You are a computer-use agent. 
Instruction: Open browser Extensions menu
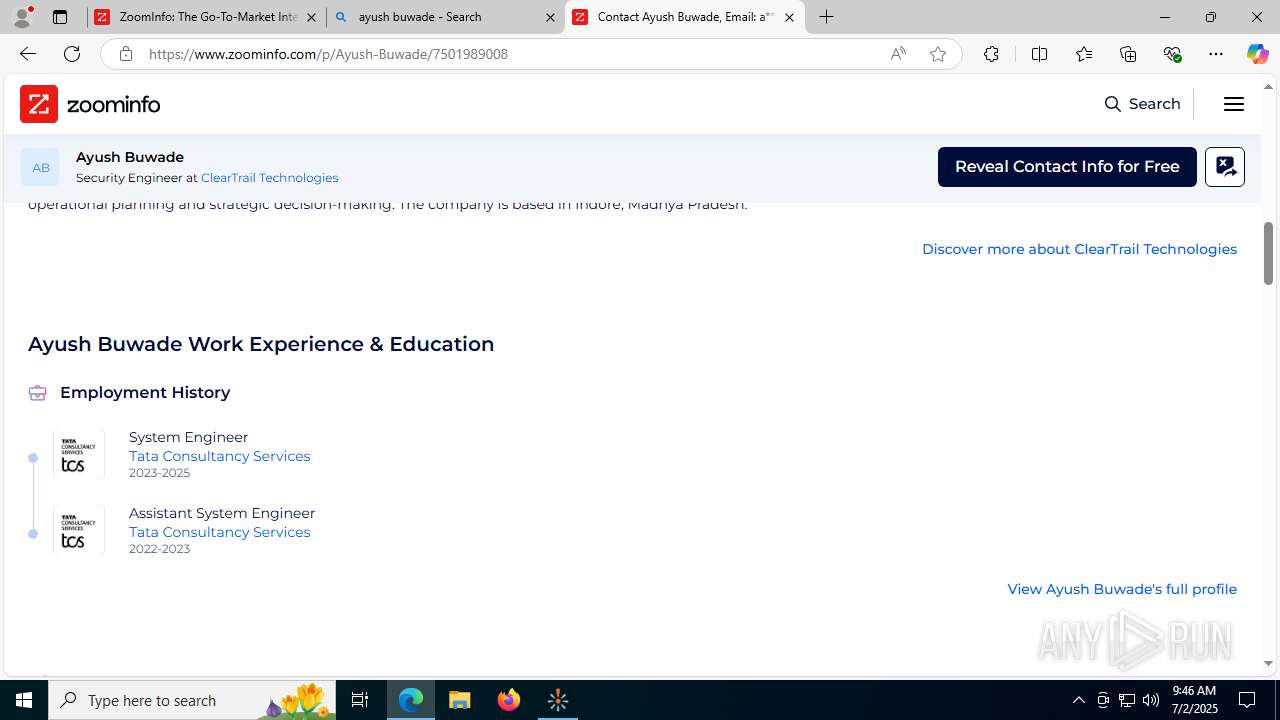point(991,54)
